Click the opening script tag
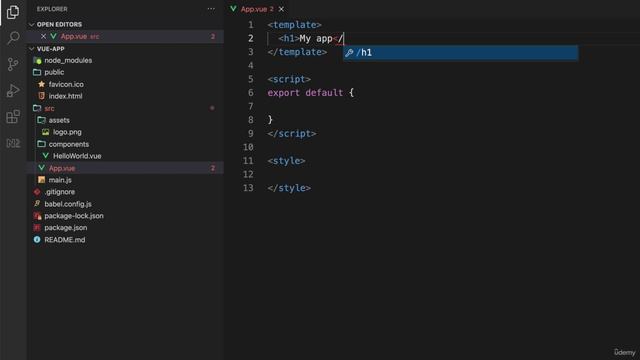 coord(289,79)
